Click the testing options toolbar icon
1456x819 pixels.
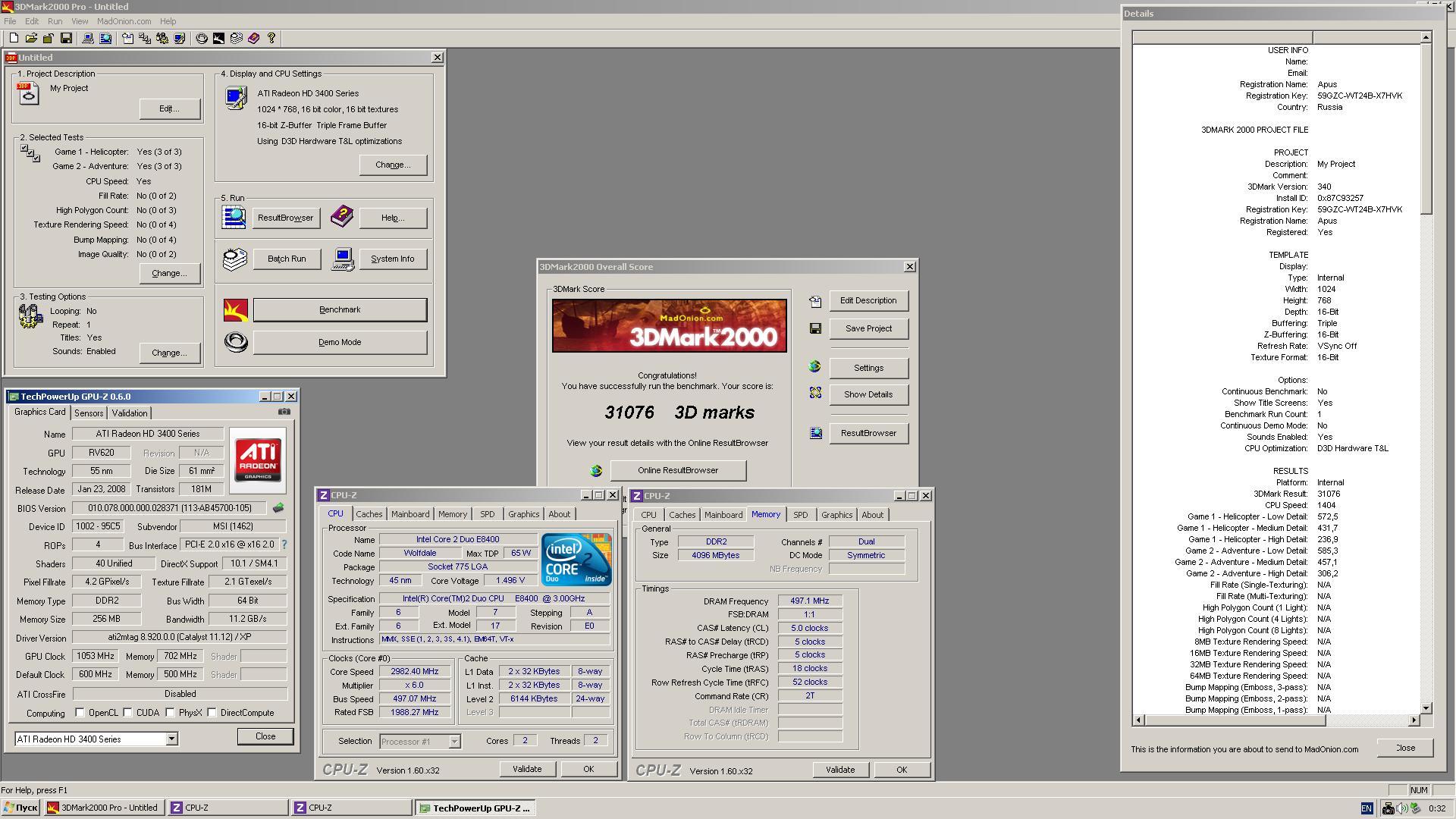162,38
